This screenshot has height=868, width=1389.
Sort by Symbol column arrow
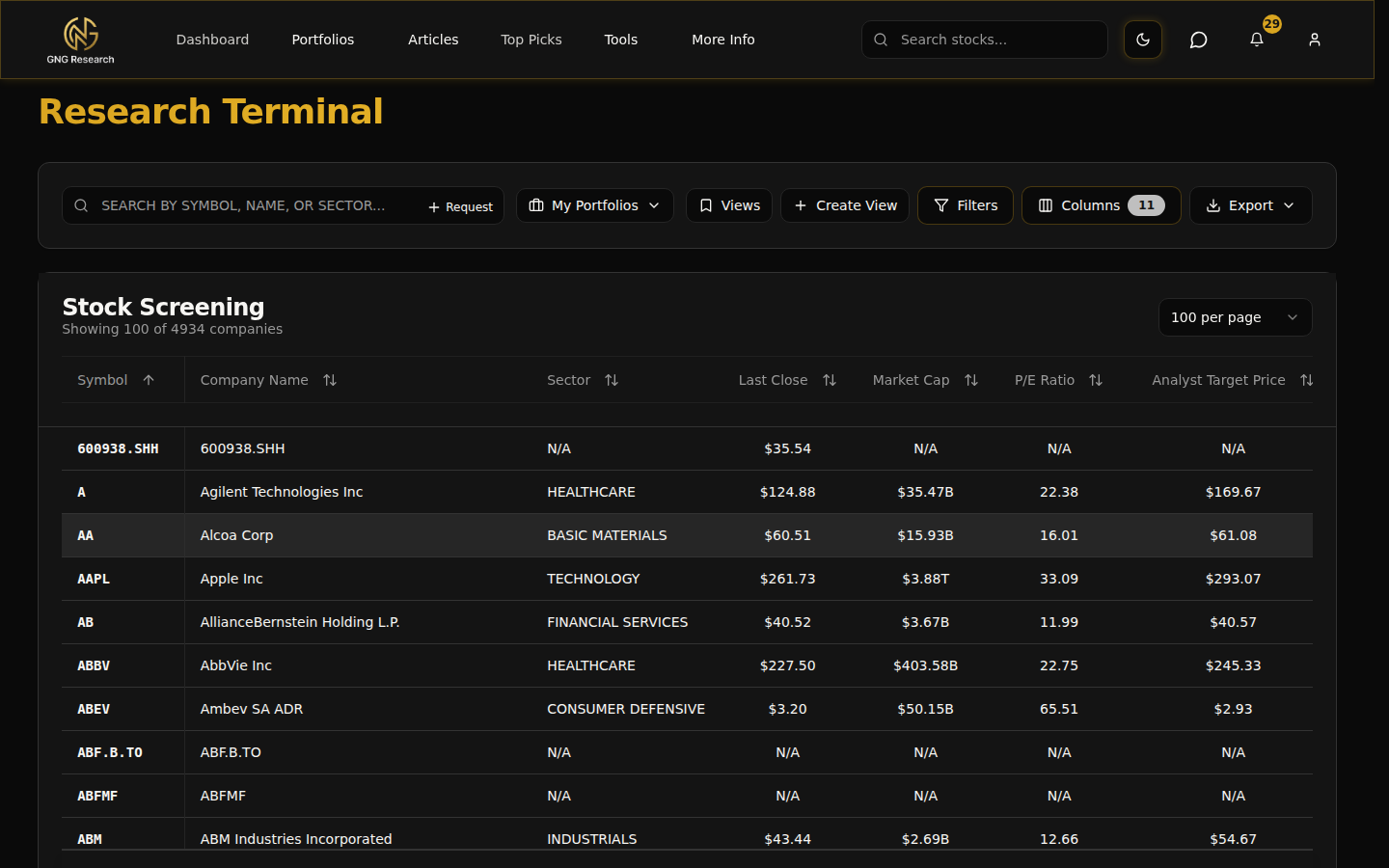click(x=149, y=380)
